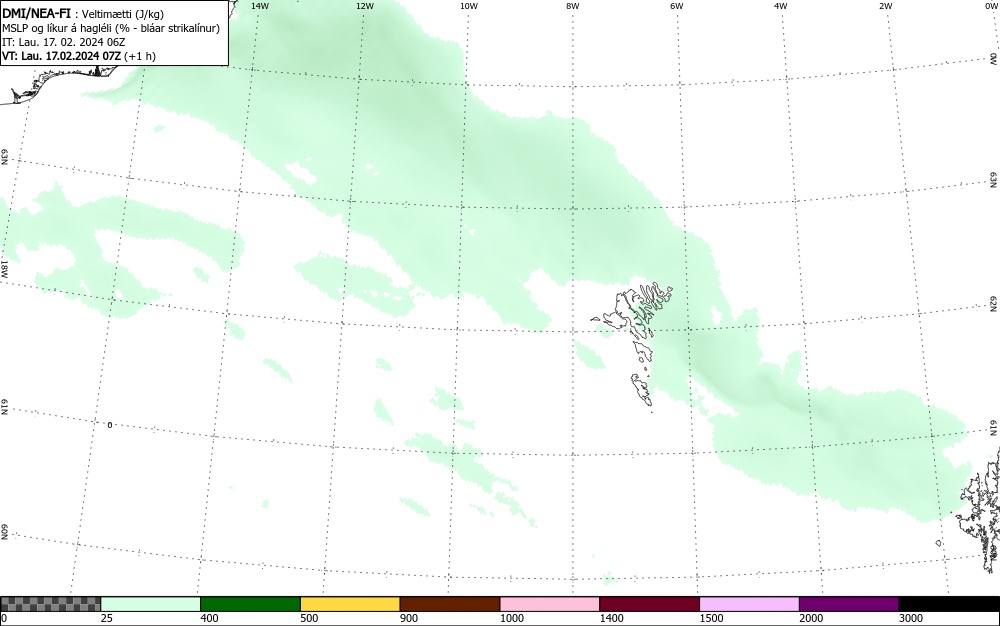This screenshot has height=626, width=1000.
Task: Click the "IT: Lau. 17. 02. 2024 06Z" line
Action: (x=64, y=42)
